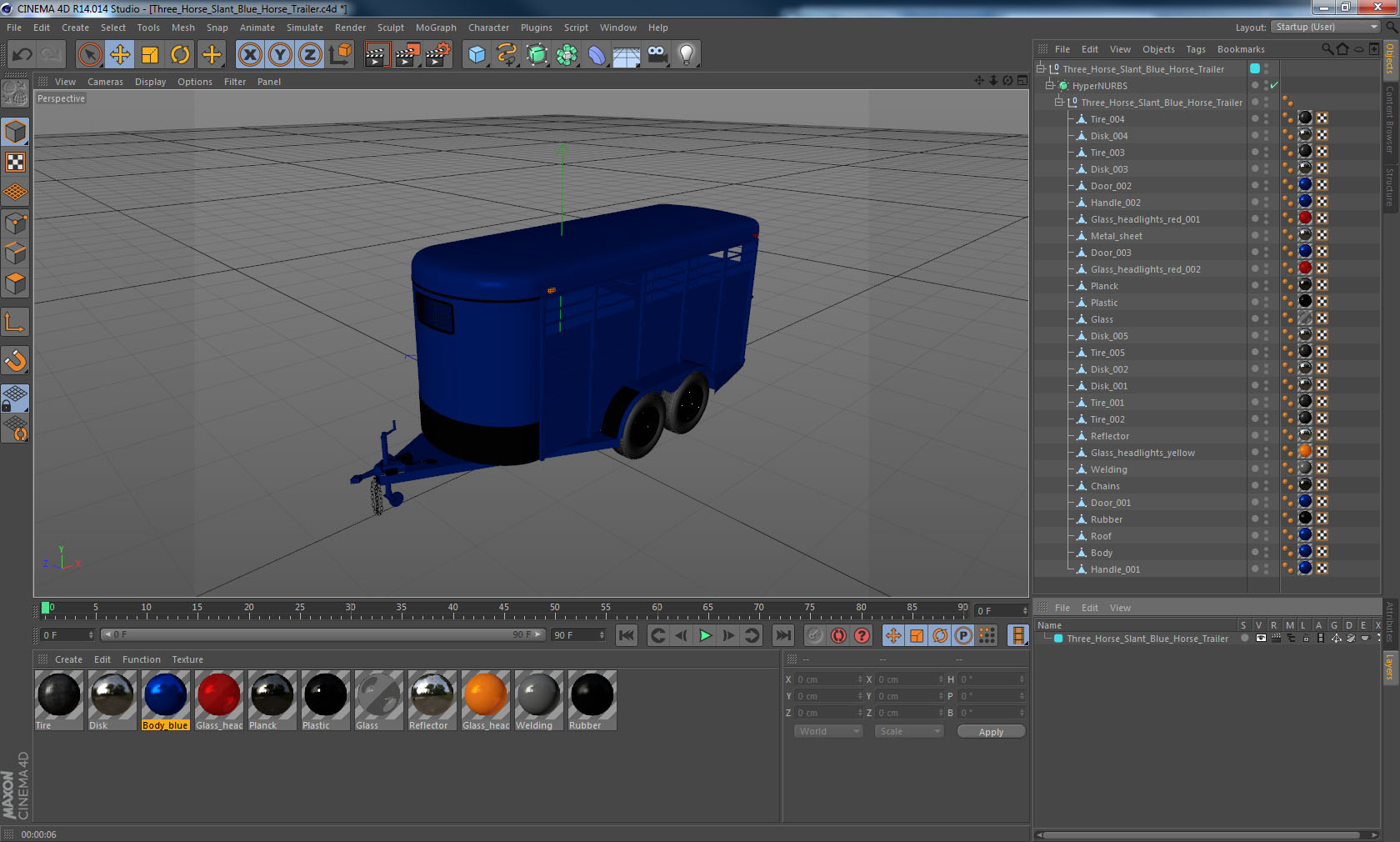The image size is (1400, 842).
Task: Open the Simulate menu
Action: coord(305,28)
